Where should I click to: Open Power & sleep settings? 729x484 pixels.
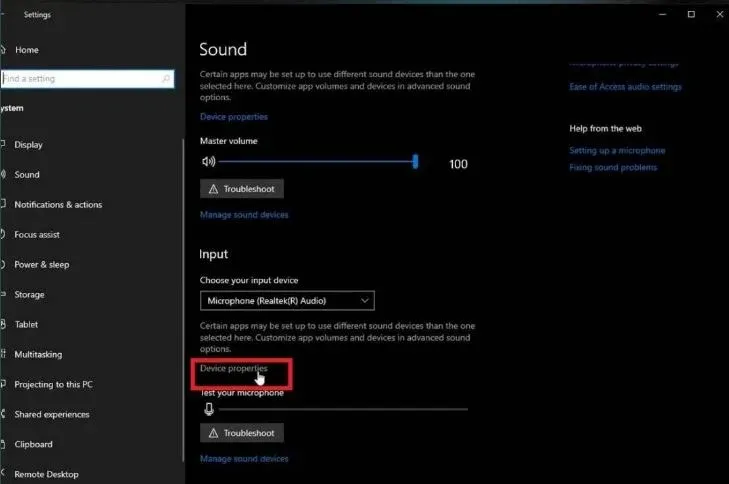41,265
